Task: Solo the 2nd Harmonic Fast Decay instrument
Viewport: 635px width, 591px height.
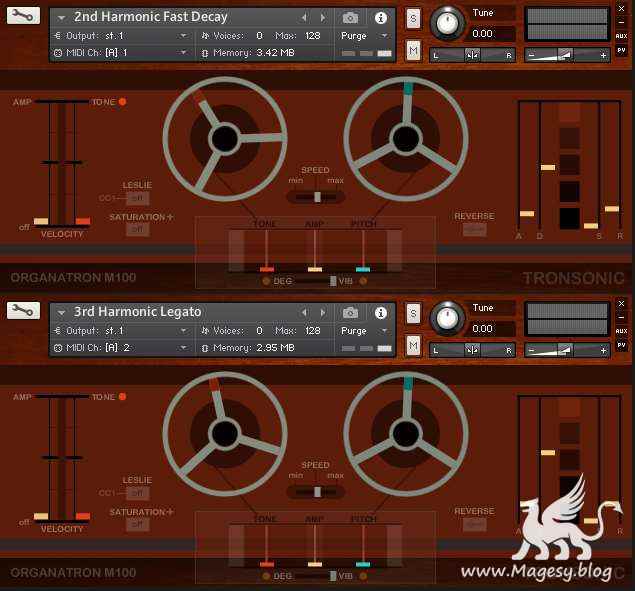Action: [413, 19]
